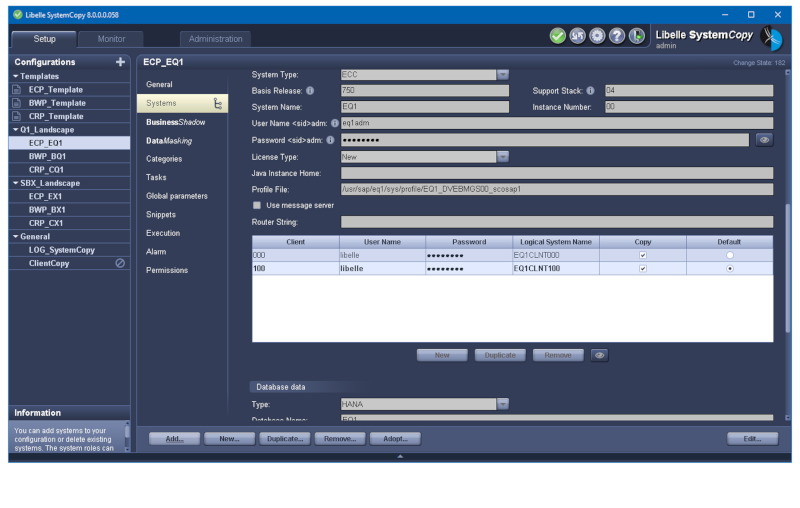Click the logout door icon
This screenshot has width=800, height=508.
(x=637, y=36)
